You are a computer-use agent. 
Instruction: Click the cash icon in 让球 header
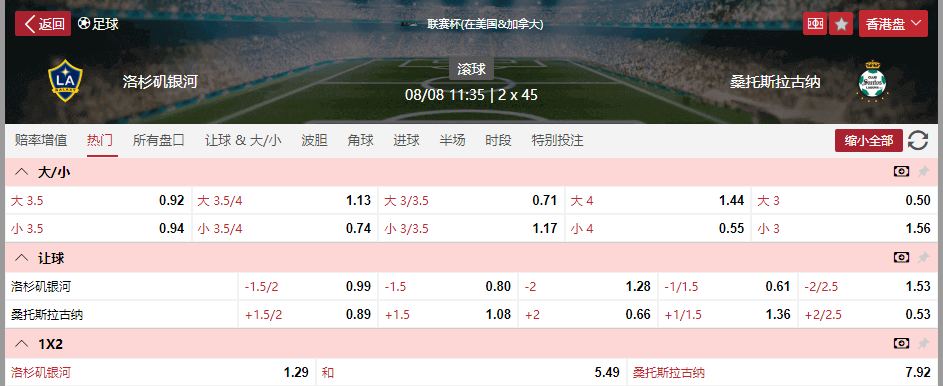pos(902,258)
